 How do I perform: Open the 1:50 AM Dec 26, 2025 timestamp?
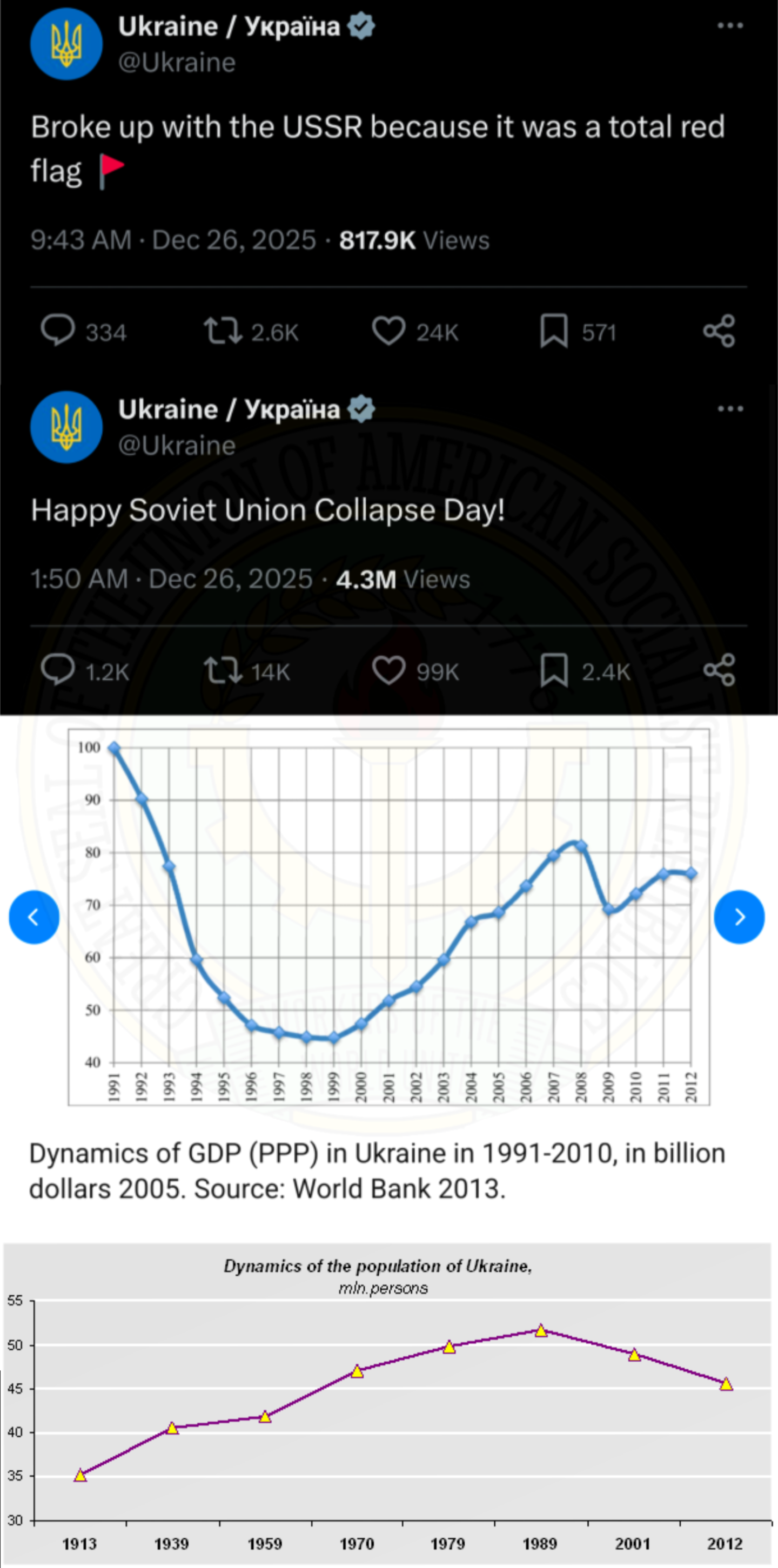click(172, 579)
